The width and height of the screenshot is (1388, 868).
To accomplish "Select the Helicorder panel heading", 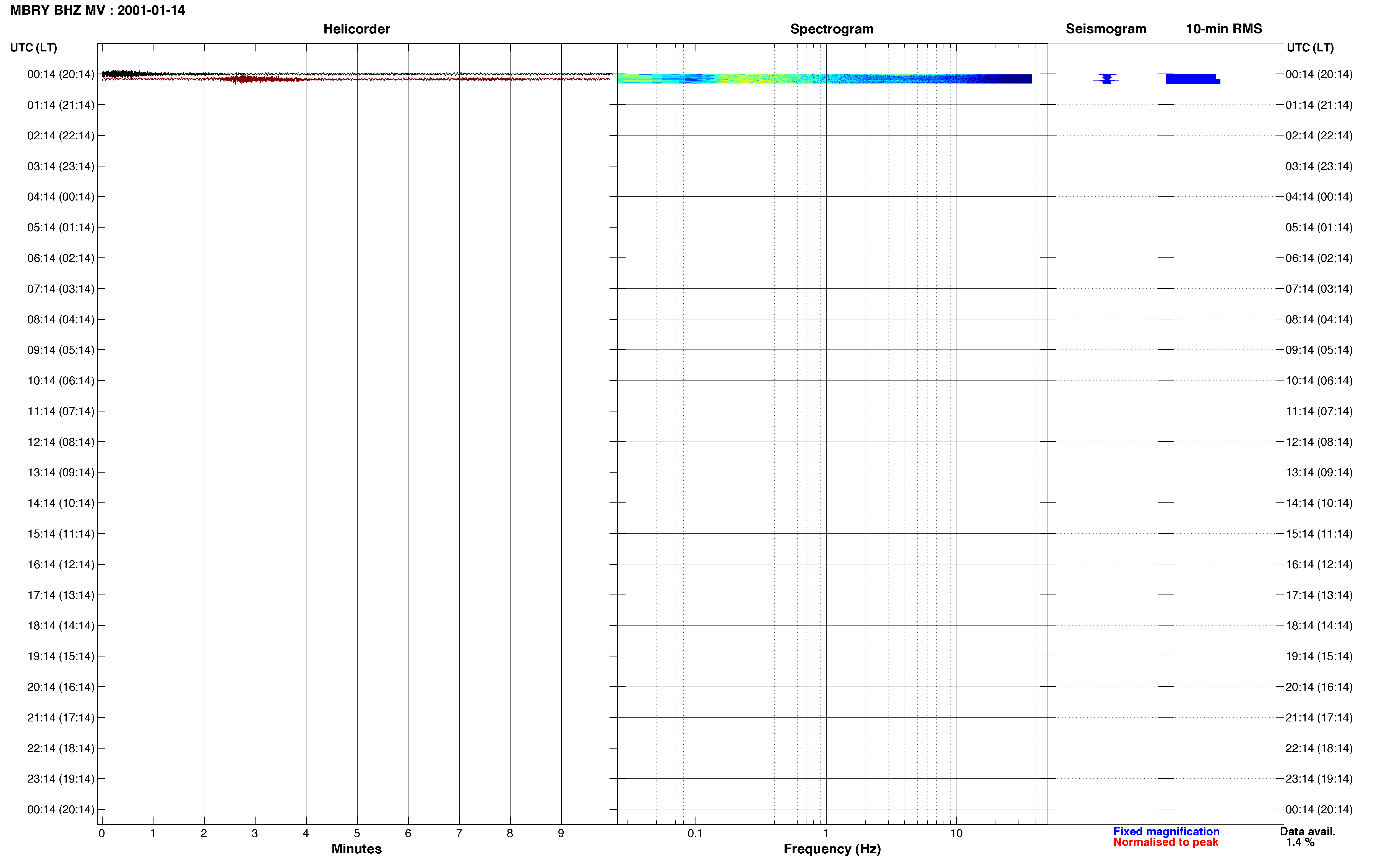I will point(356,29).
